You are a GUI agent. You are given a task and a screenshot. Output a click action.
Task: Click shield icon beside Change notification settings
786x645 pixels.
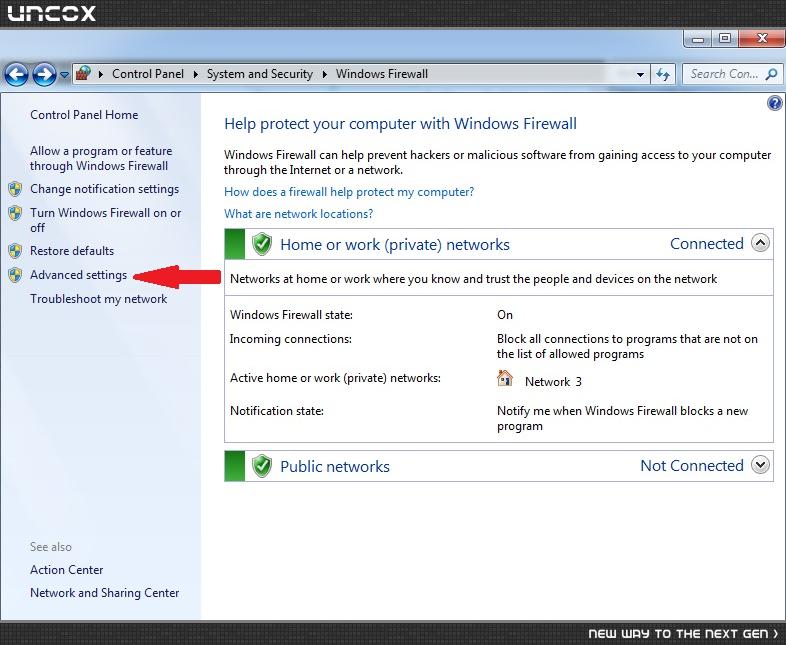tap(16, 189)
